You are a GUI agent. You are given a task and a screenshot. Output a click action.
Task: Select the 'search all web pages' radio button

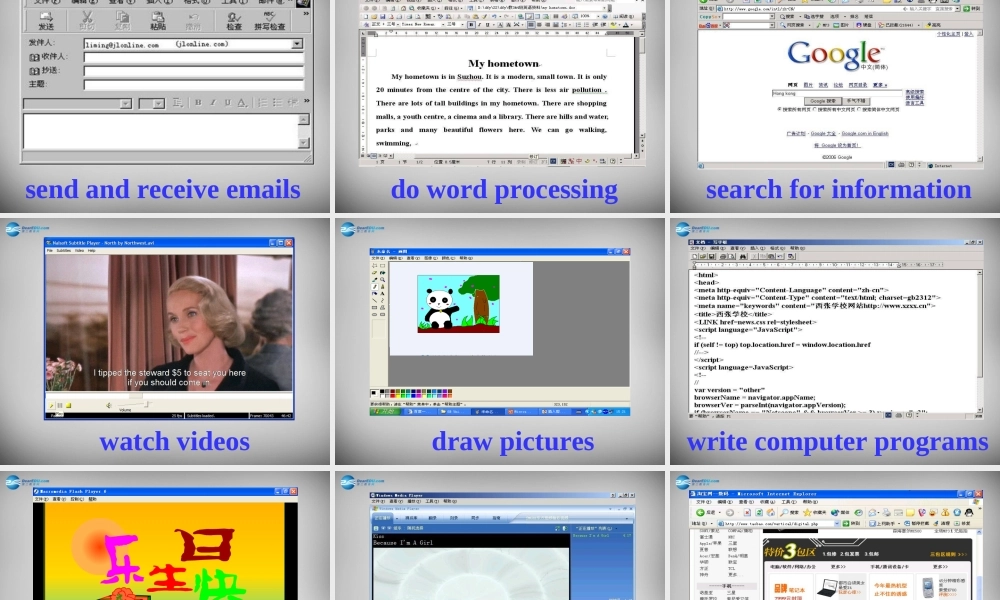780,109
